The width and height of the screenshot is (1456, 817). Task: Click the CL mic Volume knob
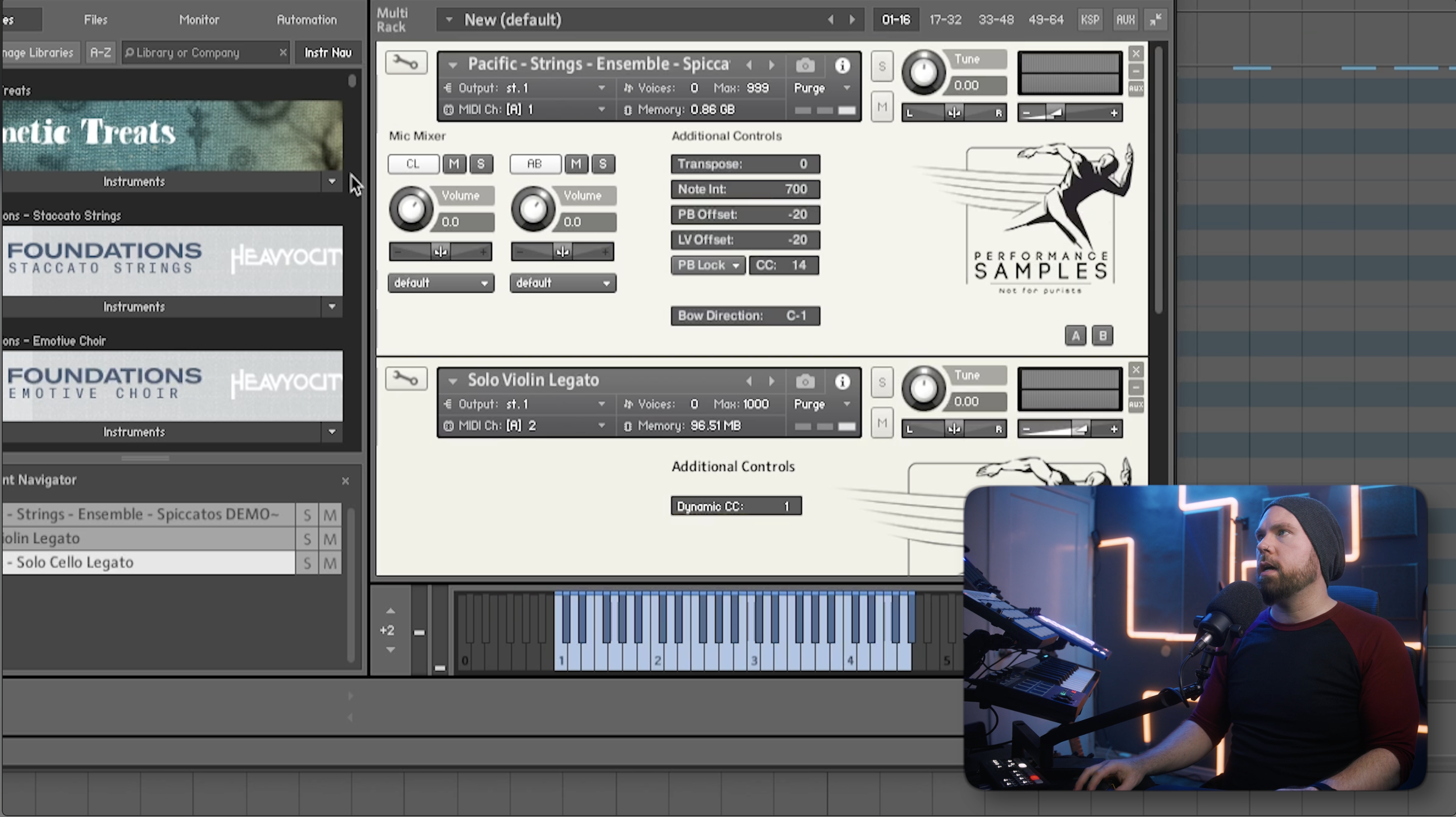[x=411, y=209]
